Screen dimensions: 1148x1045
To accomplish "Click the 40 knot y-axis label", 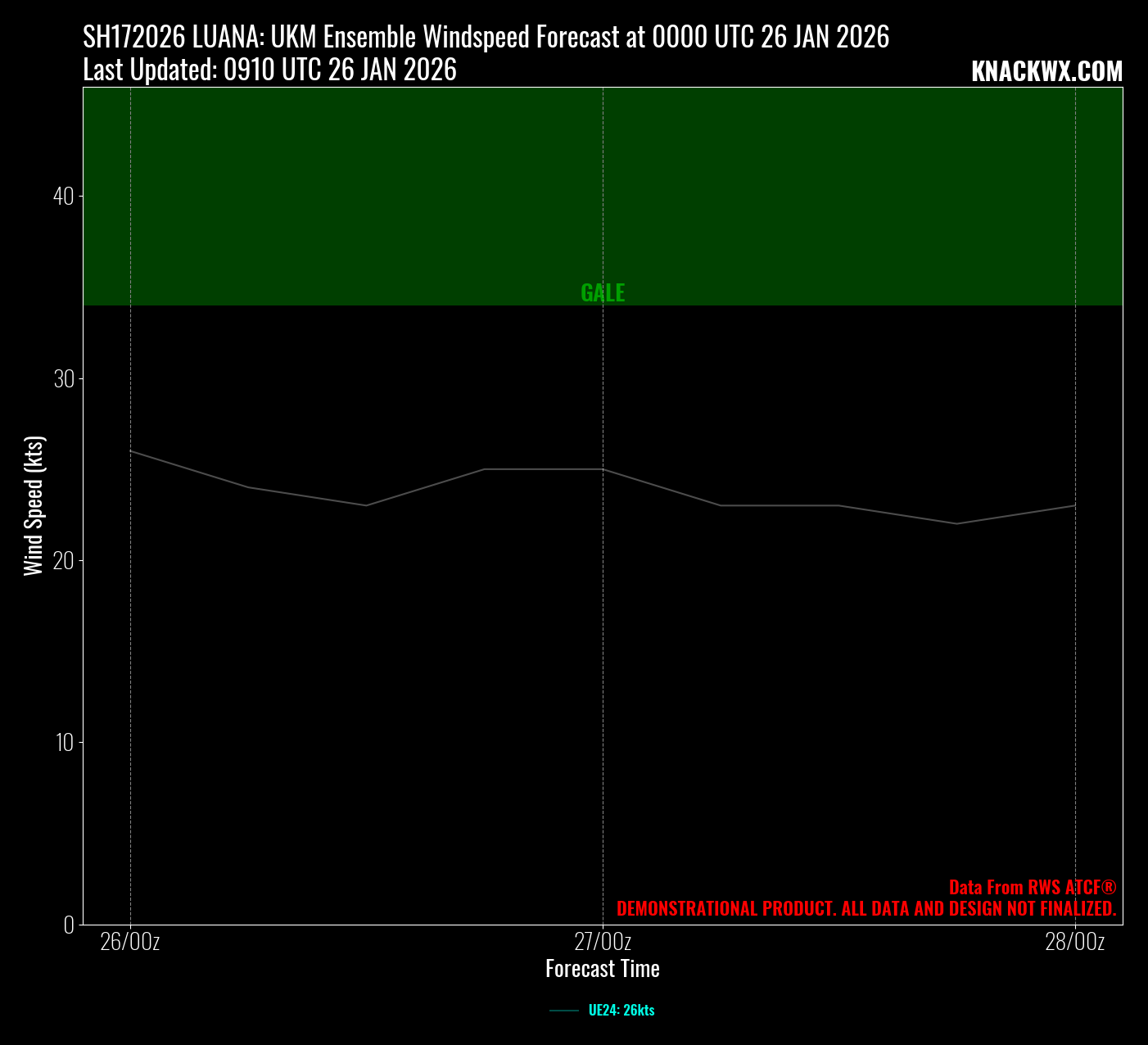I will (64, 197).
